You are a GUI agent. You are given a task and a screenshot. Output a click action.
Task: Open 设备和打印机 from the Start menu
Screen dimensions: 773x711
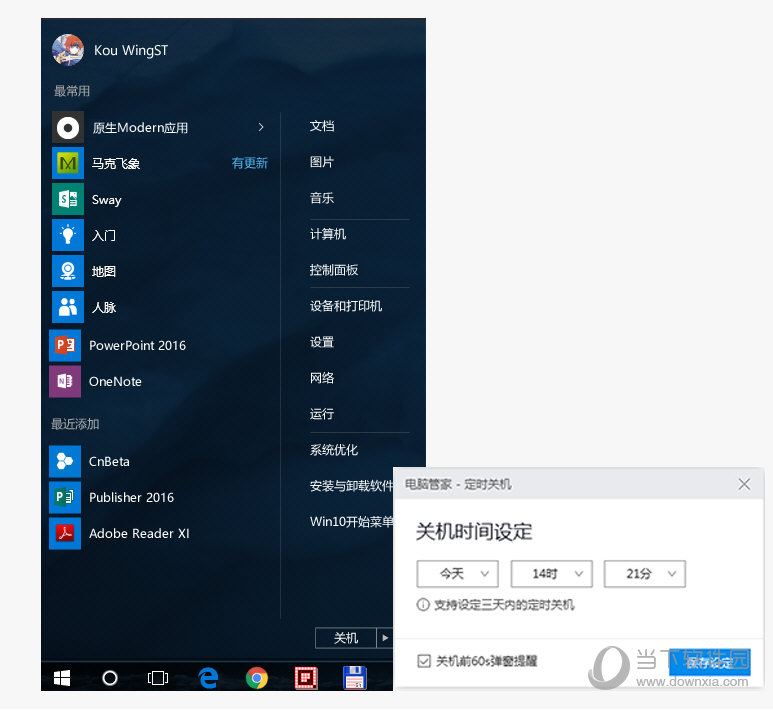[346, 306]
